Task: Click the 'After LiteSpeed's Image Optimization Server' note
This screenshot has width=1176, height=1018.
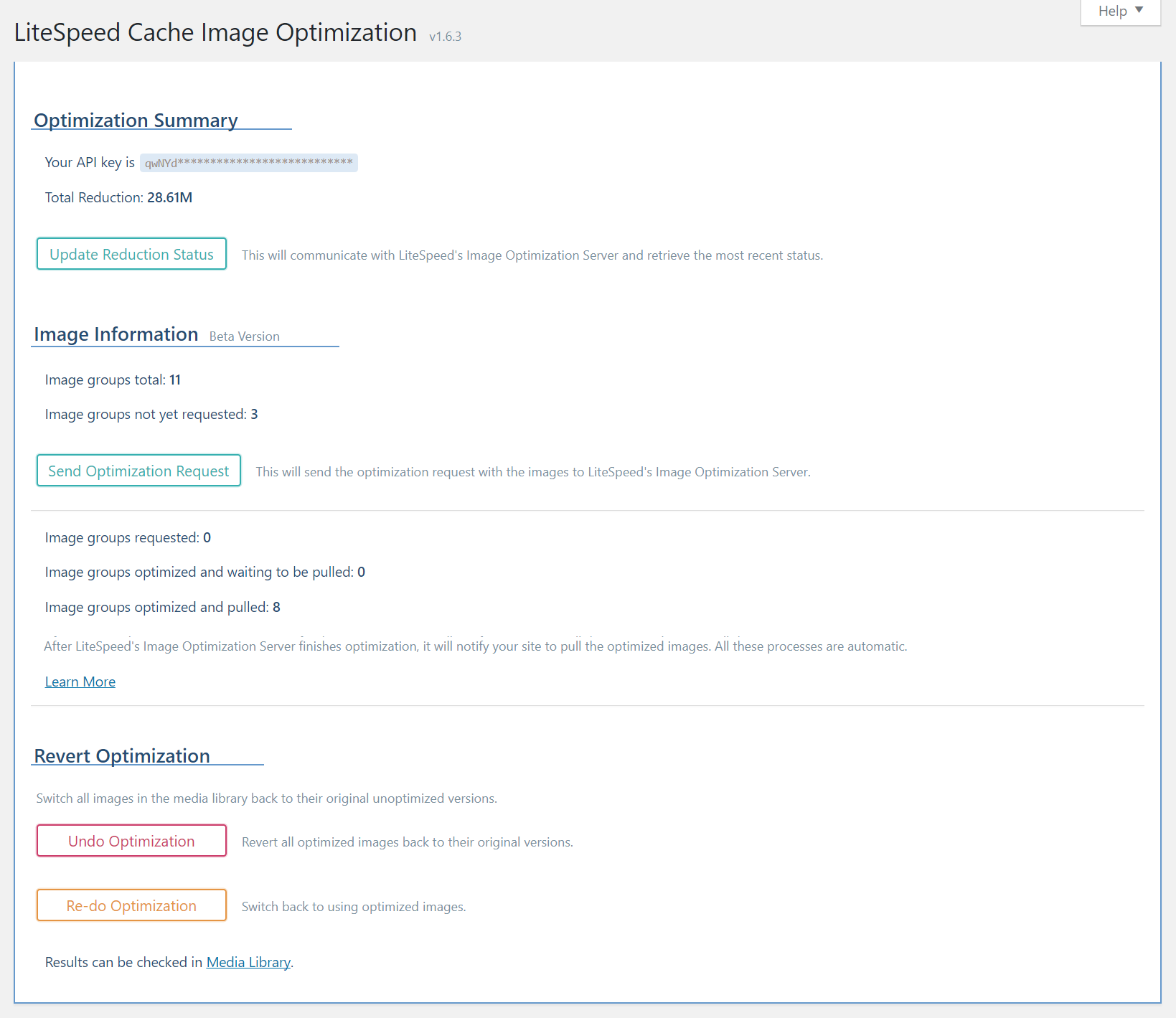Action: pos(476,646)
